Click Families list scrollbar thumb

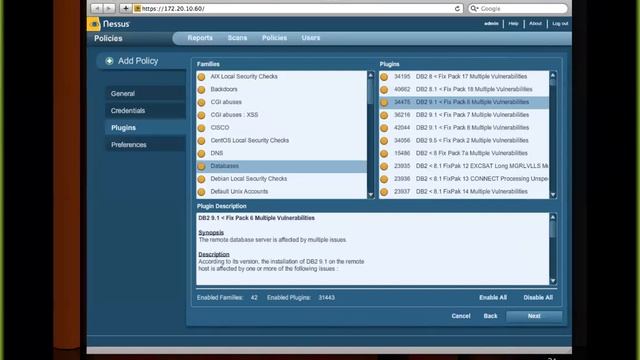click(371, 91)
